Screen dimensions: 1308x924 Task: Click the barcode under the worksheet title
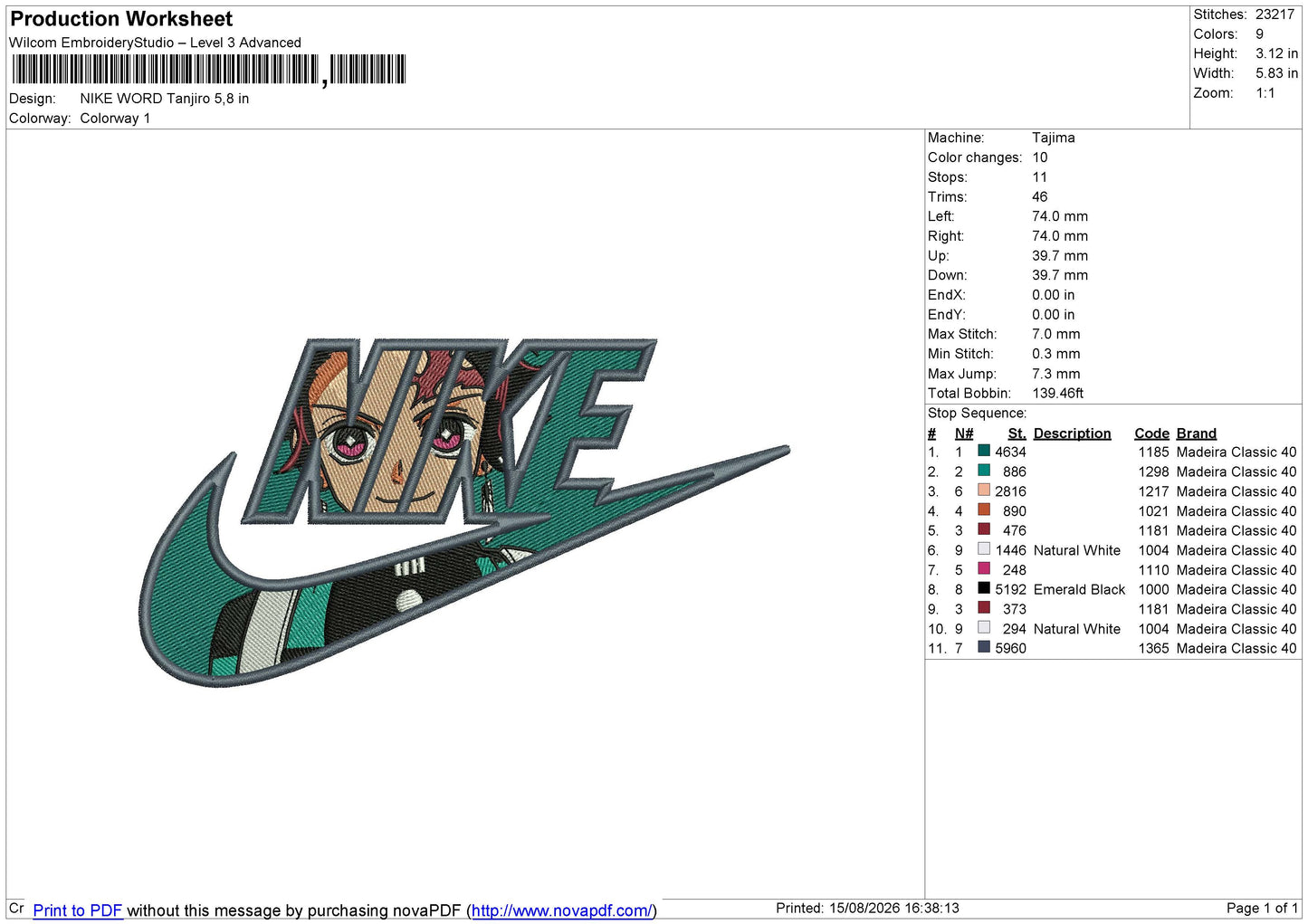(209, 70)
